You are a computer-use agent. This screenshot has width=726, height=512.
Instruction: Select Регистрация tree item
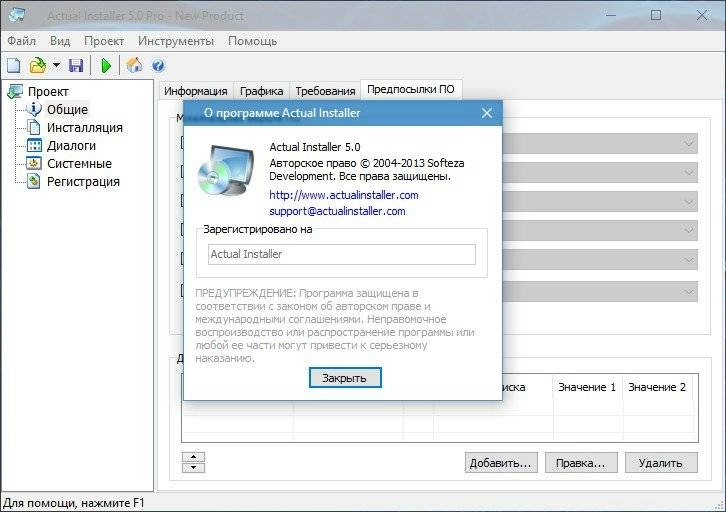83,181
